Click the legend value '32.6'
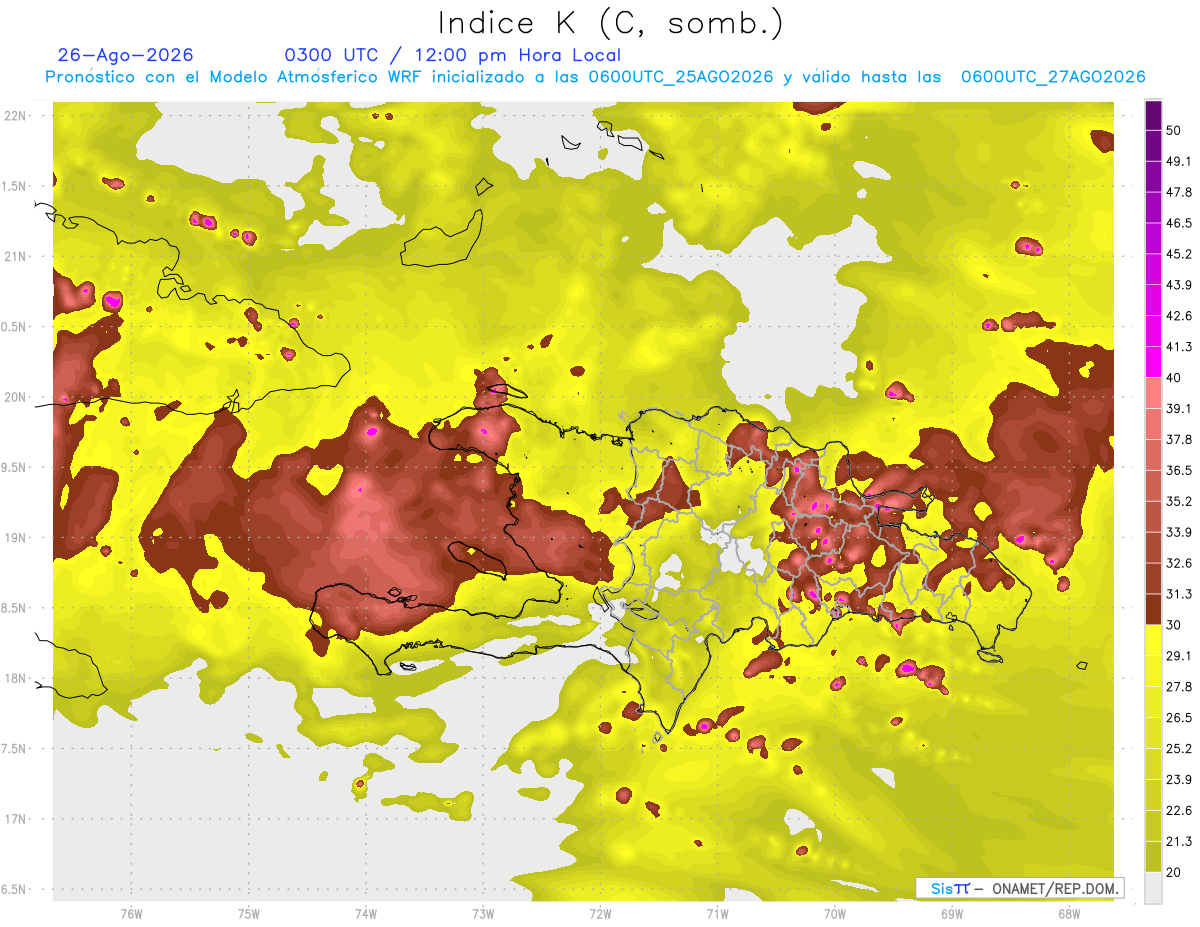Screen dimensions: 1200x927 pos(1178,563)
